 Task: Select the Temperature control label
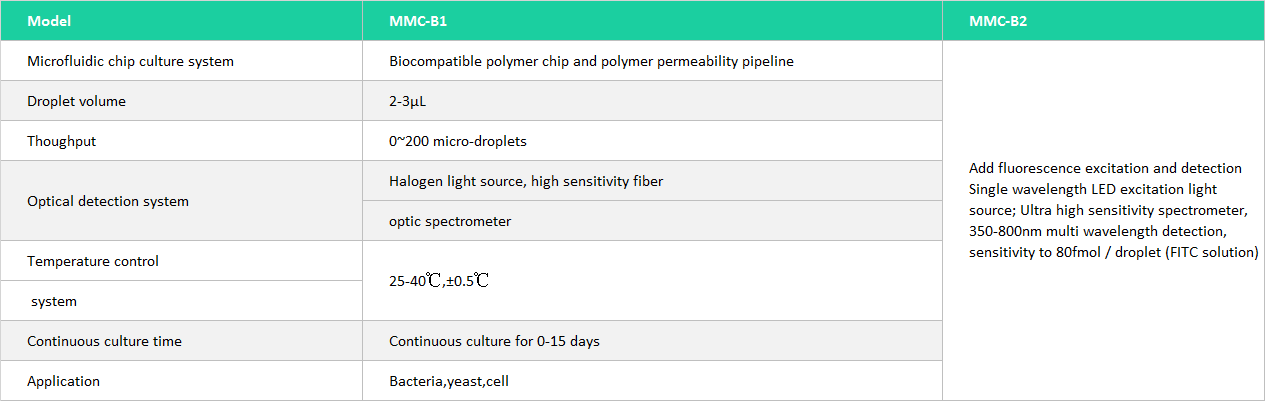coord(93,261)
